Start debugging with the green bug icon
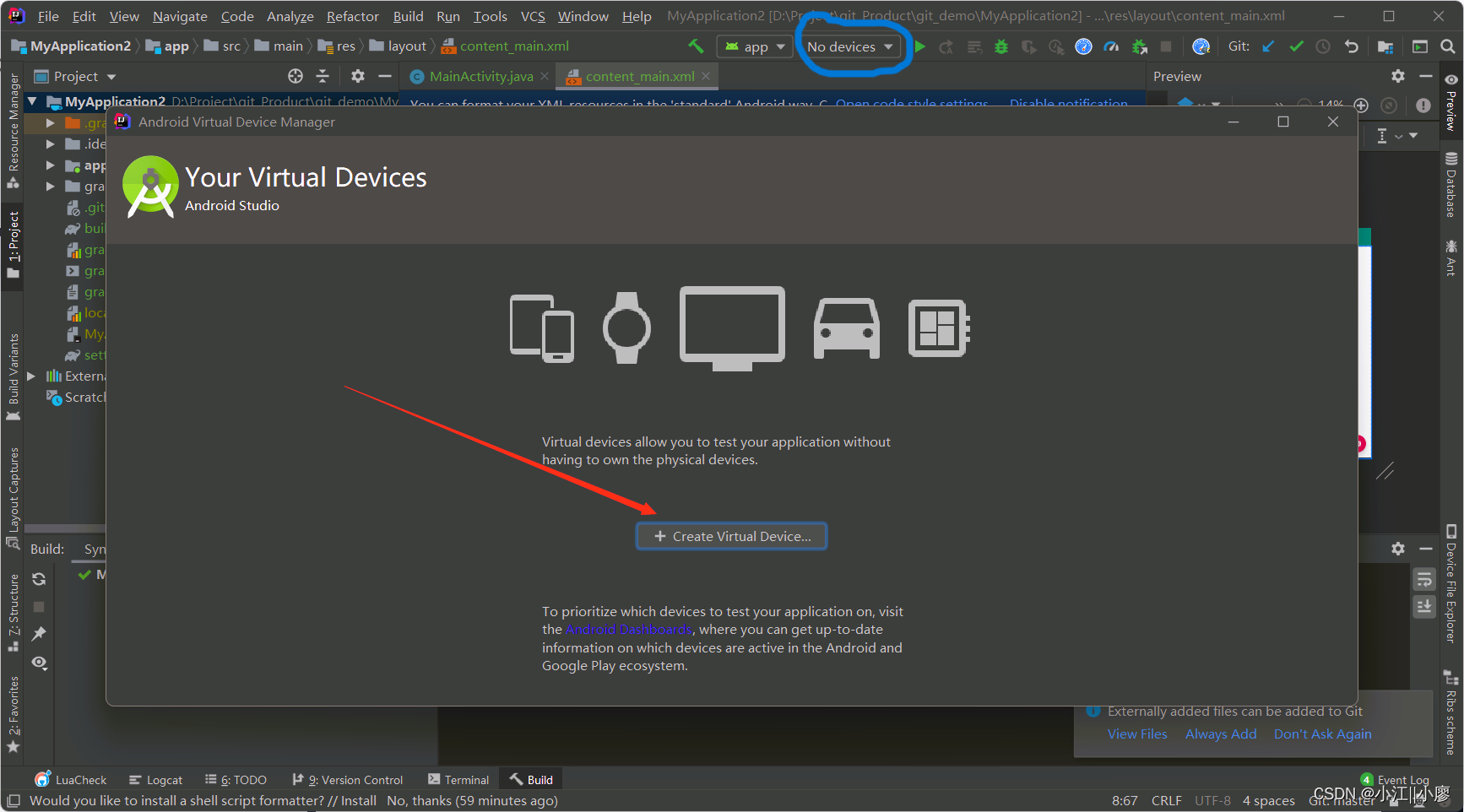Viewport: 1464px width, 812px height. pos(1001,46)
